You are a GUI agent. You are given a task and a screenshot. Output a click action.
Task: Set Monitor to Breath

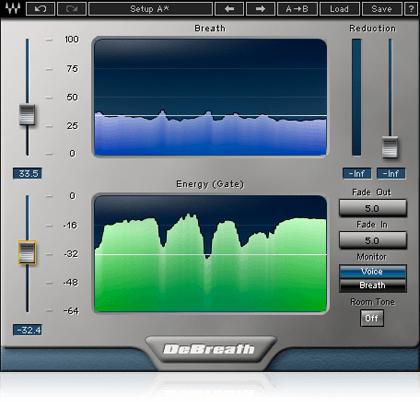coord(373,286)
